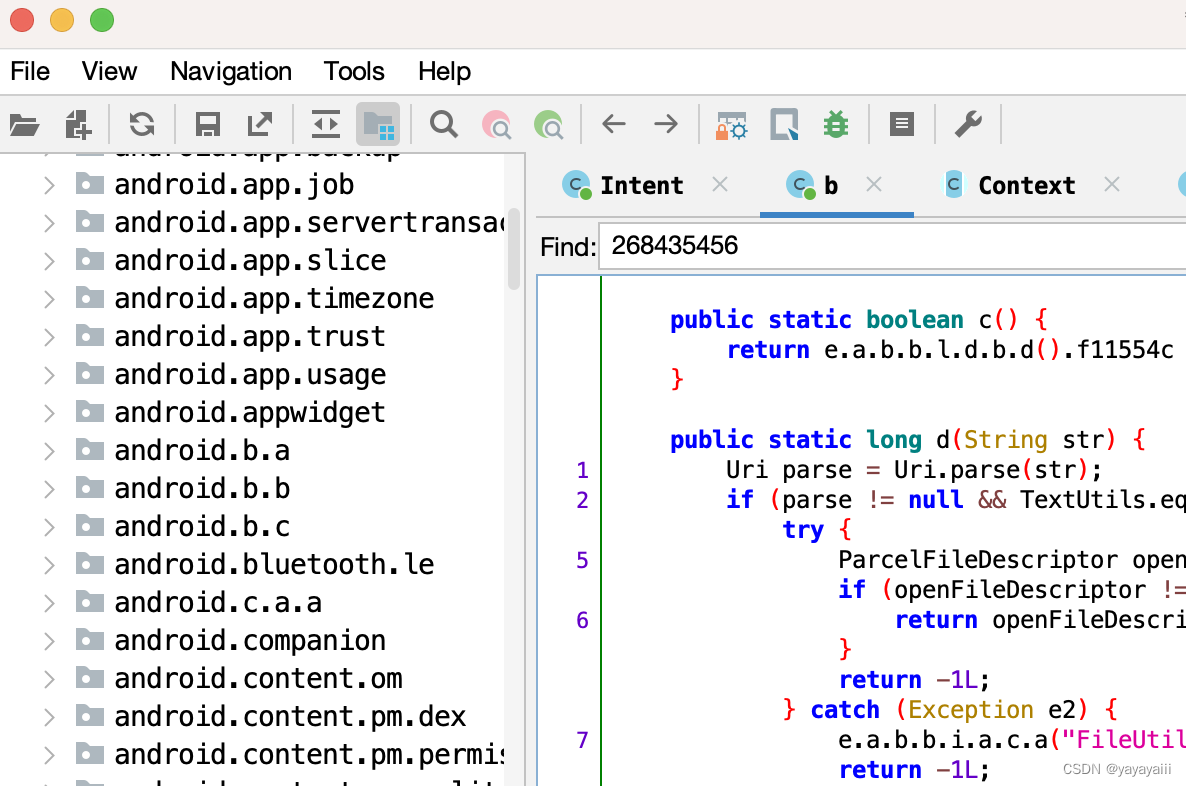This screenshot has height=786, width=1186.
Task: Click the Context tab class icon
Action: pyautogui.click(x=954, y=185)
